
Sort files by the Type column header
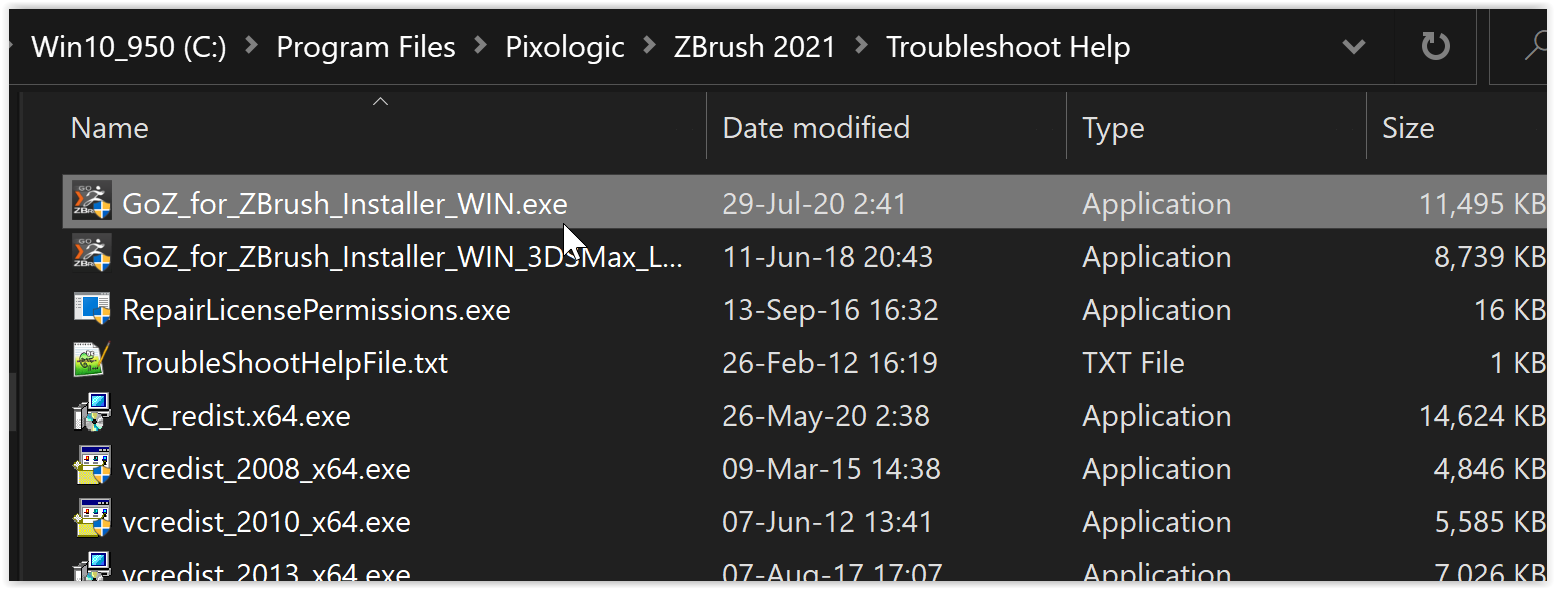coord(1113,127)
